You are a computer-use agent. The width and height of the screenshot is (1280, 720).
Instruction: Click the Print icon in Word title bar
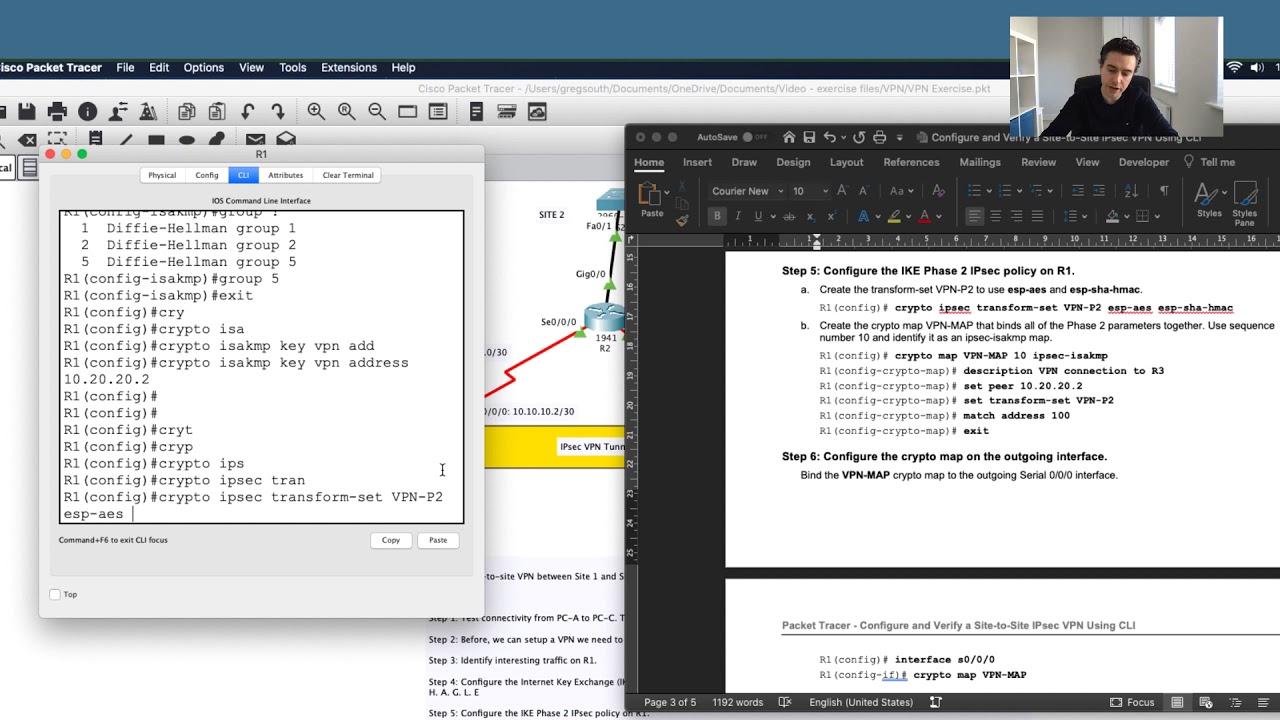pyautogui.click(x=879, y=137)
